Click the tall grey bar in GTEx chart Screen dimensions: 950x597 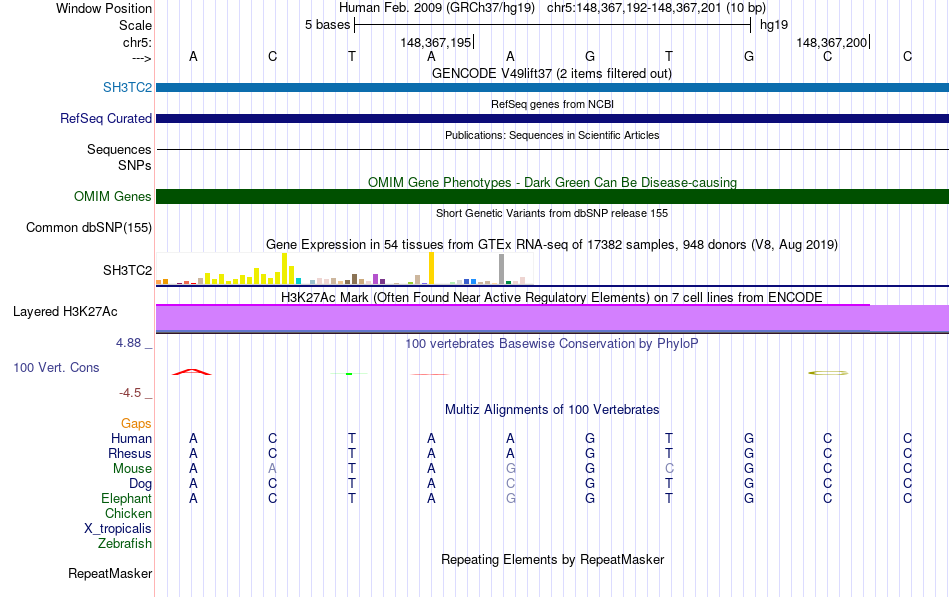501,269
